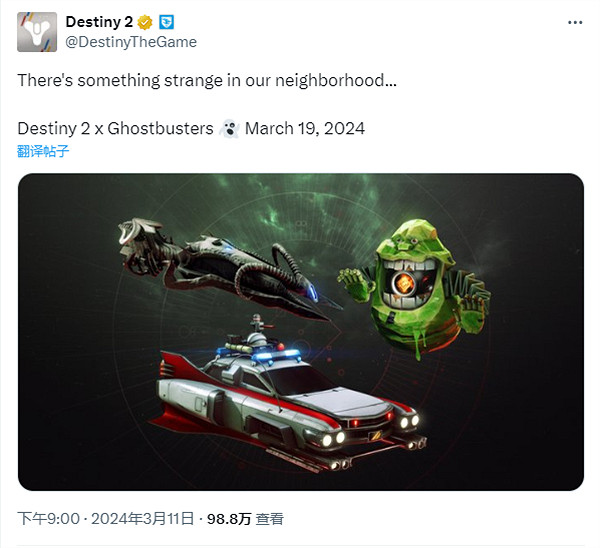Viewport: 600px width, 548px height.
Task: Click the ghost emoji in the post
Action: tap(229, 129)
